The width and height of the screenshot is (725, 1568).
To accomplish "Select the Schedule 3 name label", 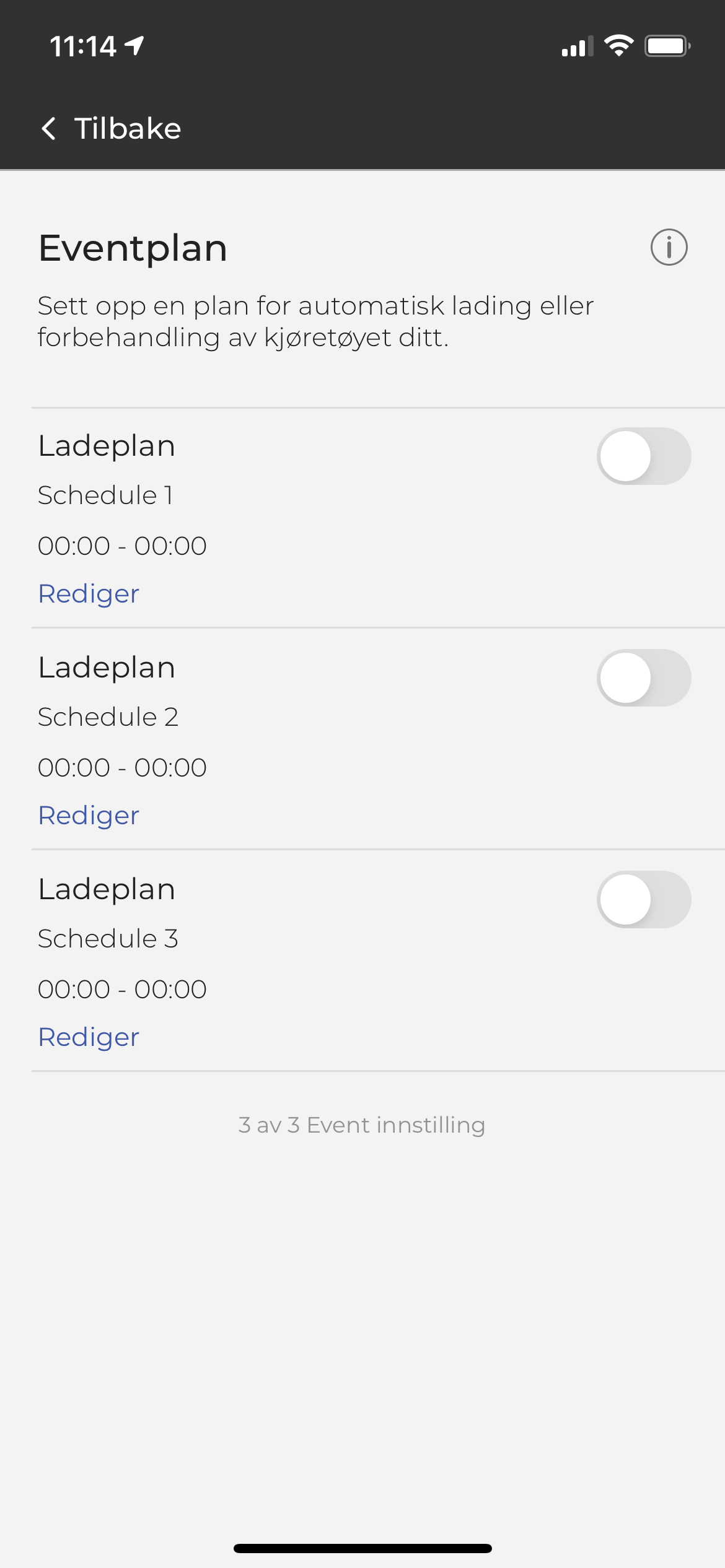I will click(x=108, y=938).
